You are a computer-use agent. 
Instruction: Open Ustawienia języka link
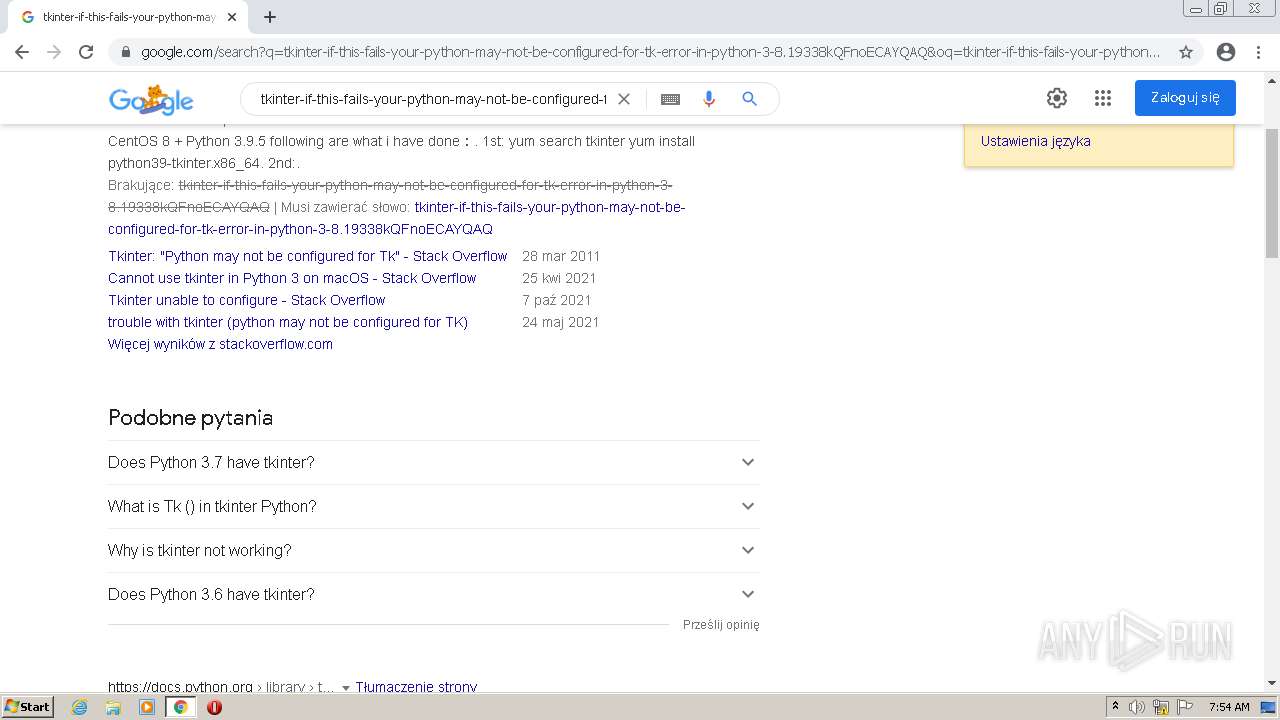(1035, 141)
